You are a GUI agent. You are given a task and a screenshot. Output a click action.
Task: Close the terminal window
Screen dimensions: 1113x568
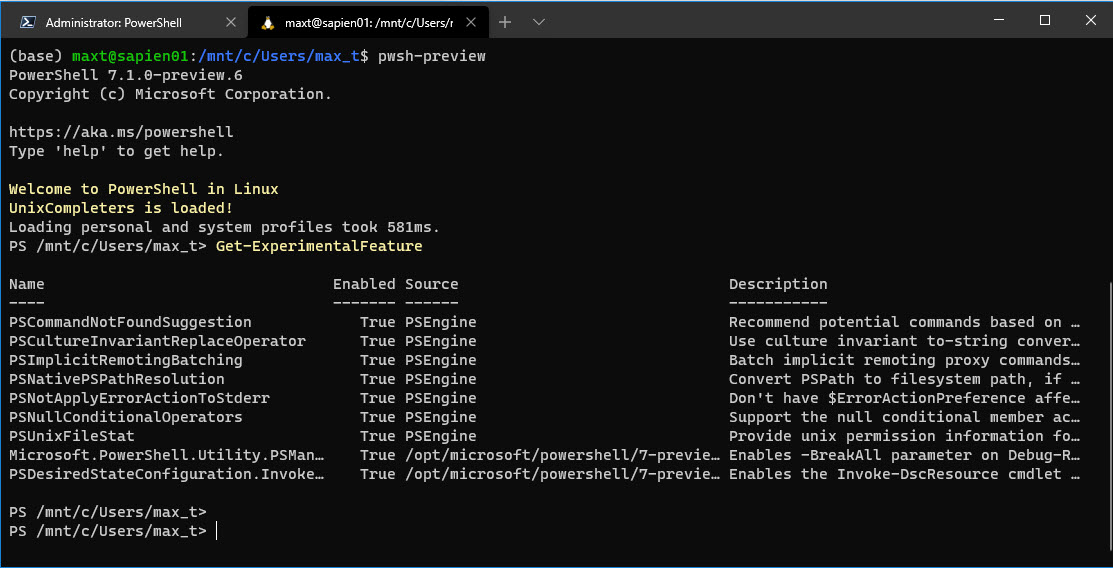[x=1090, y=21]
